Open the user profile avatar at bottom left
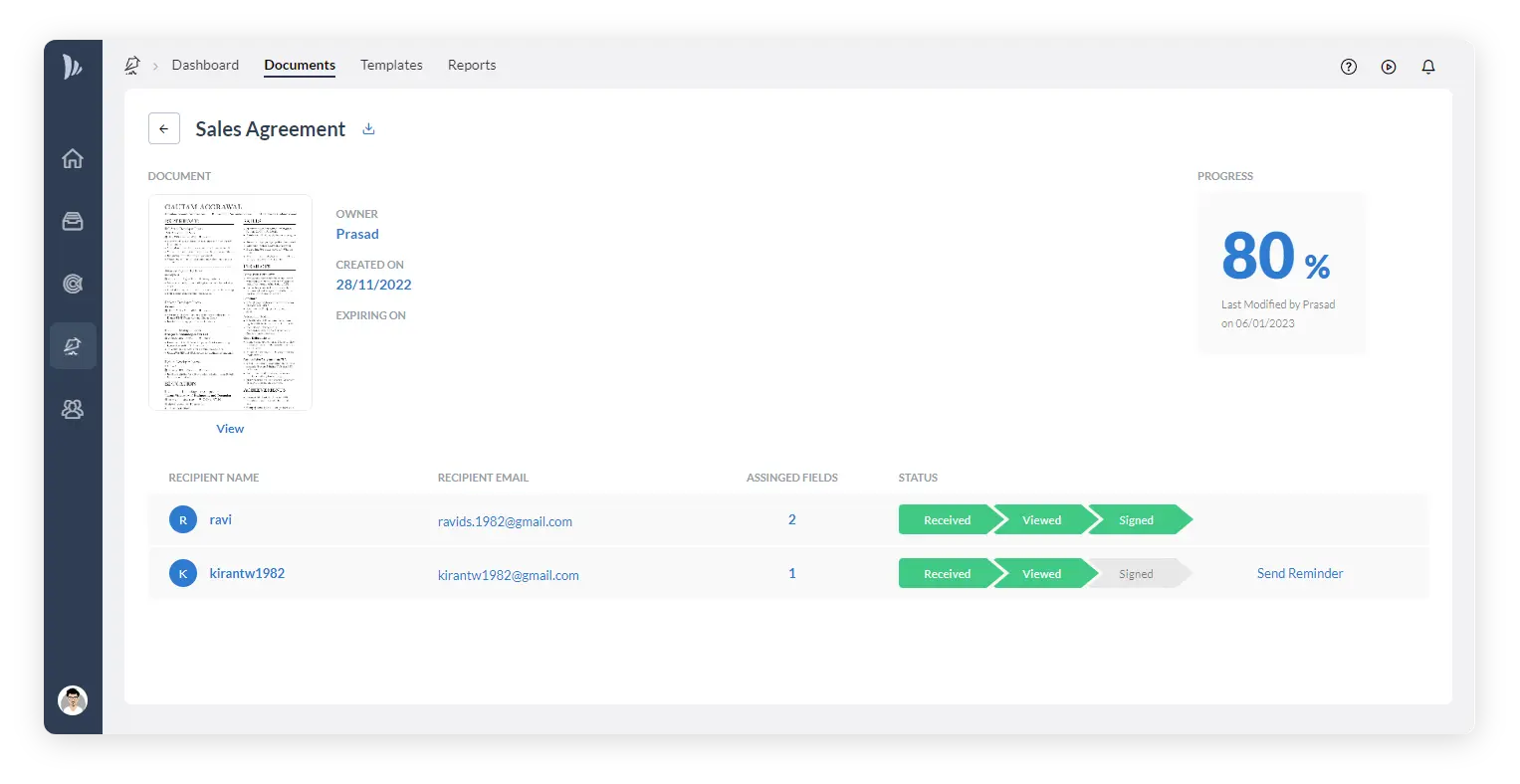 point(72,699)
